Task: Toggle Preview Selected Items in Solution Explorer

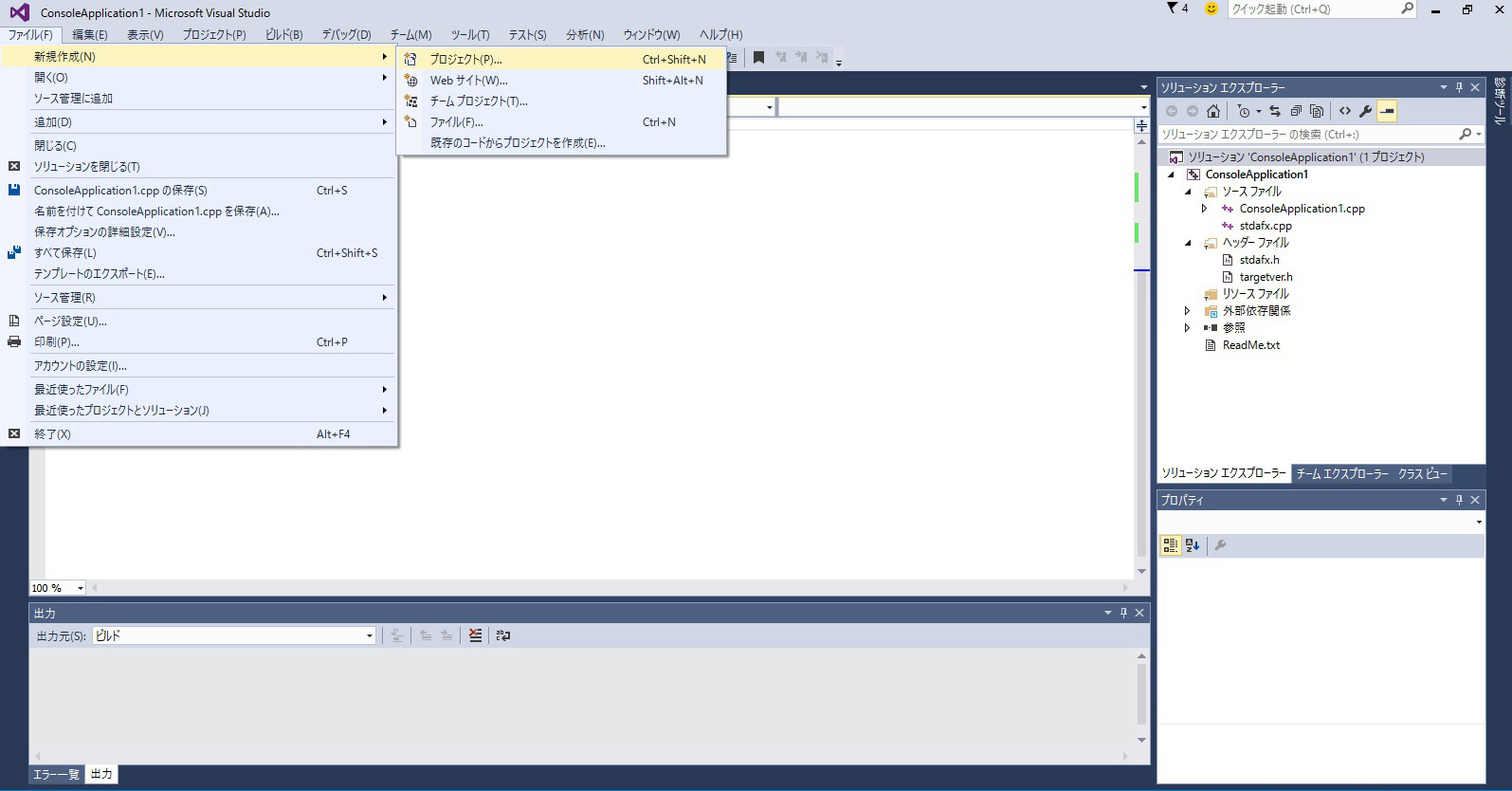Action: coord(1387,111)
